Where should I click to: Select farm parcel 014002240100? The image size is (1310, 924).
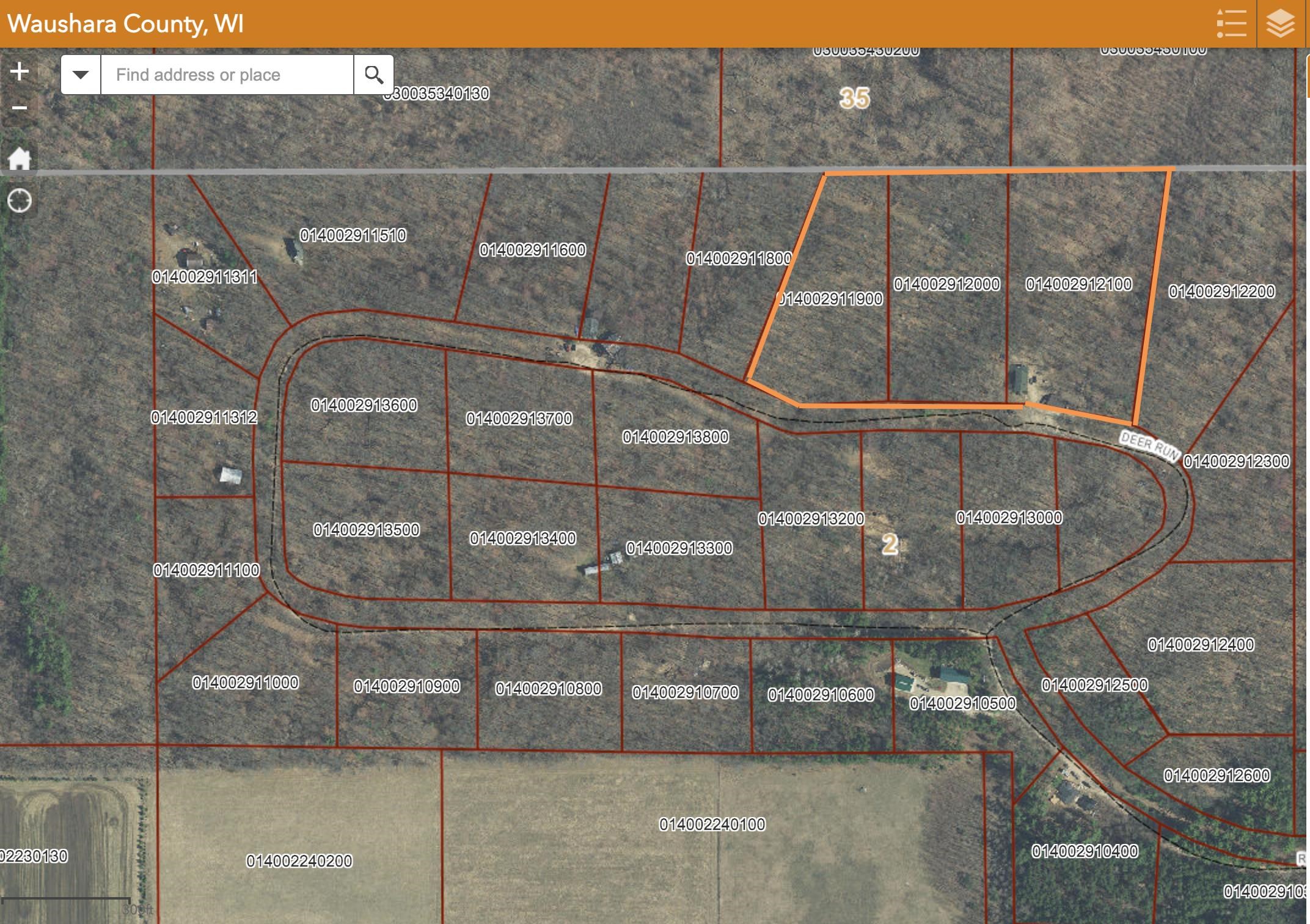[712, 824]
